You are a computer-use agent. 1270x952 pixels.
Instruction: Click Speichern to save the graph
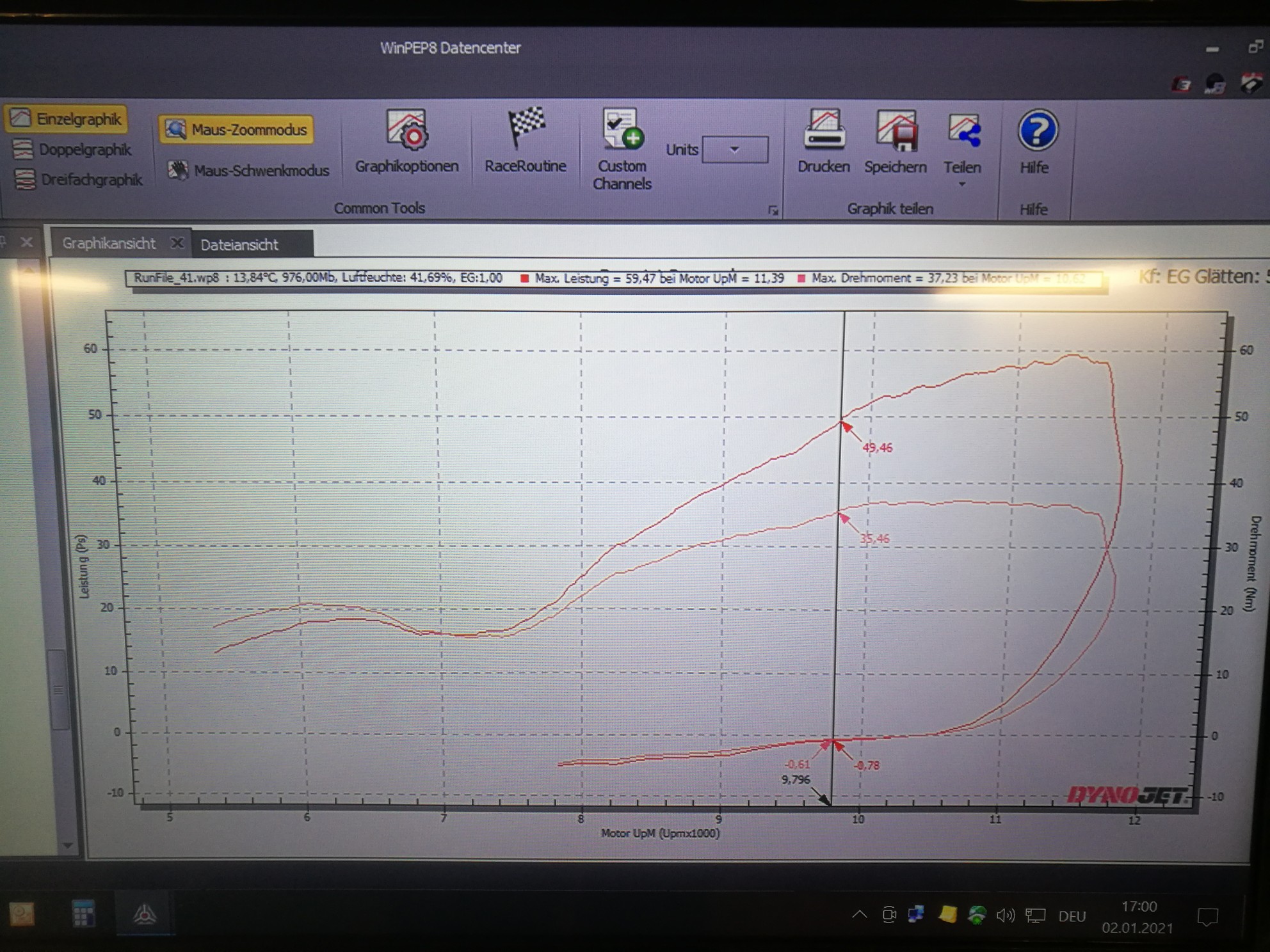(x=896, y=131)
